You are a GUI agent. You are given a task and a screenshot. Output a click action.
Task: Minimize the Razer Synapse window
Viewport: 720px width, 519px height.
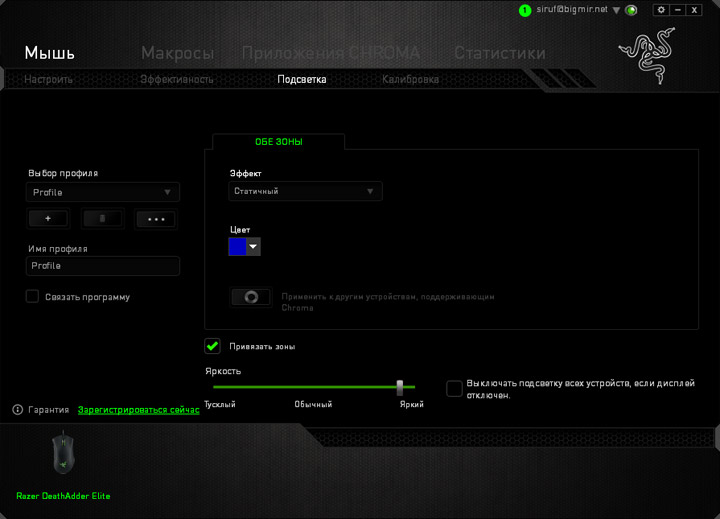(x=678, y=10)
